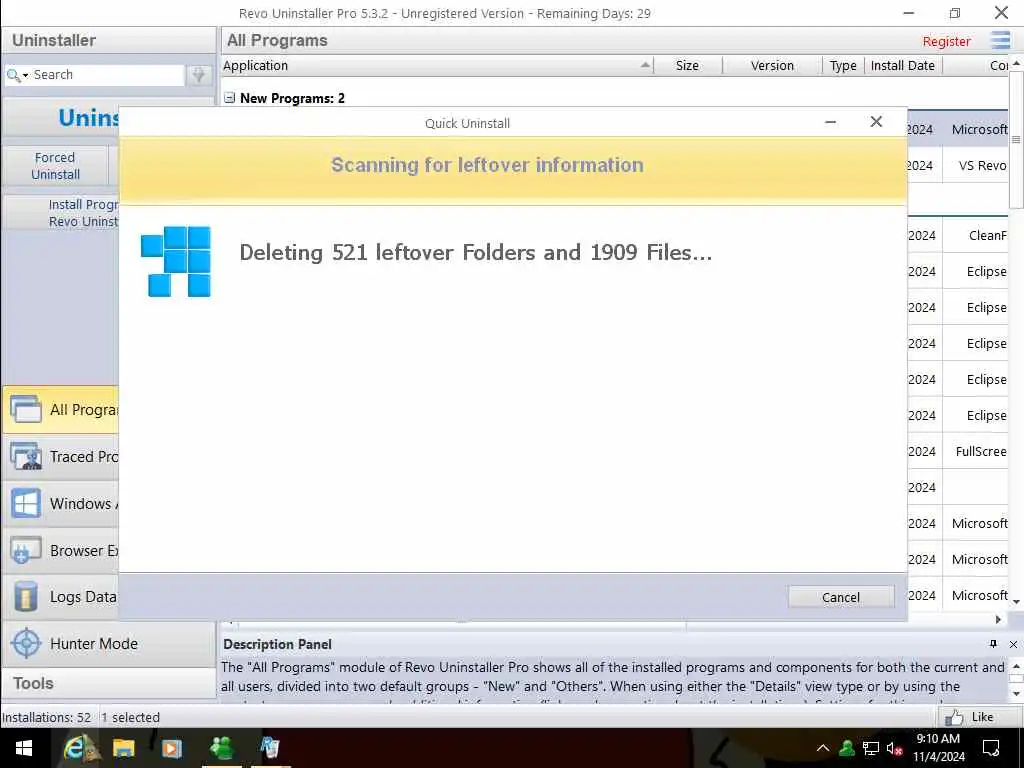Select the Install Date column header
Image resolution: width=1024 pixels, height=768 pixels.
tap(903, 65)
